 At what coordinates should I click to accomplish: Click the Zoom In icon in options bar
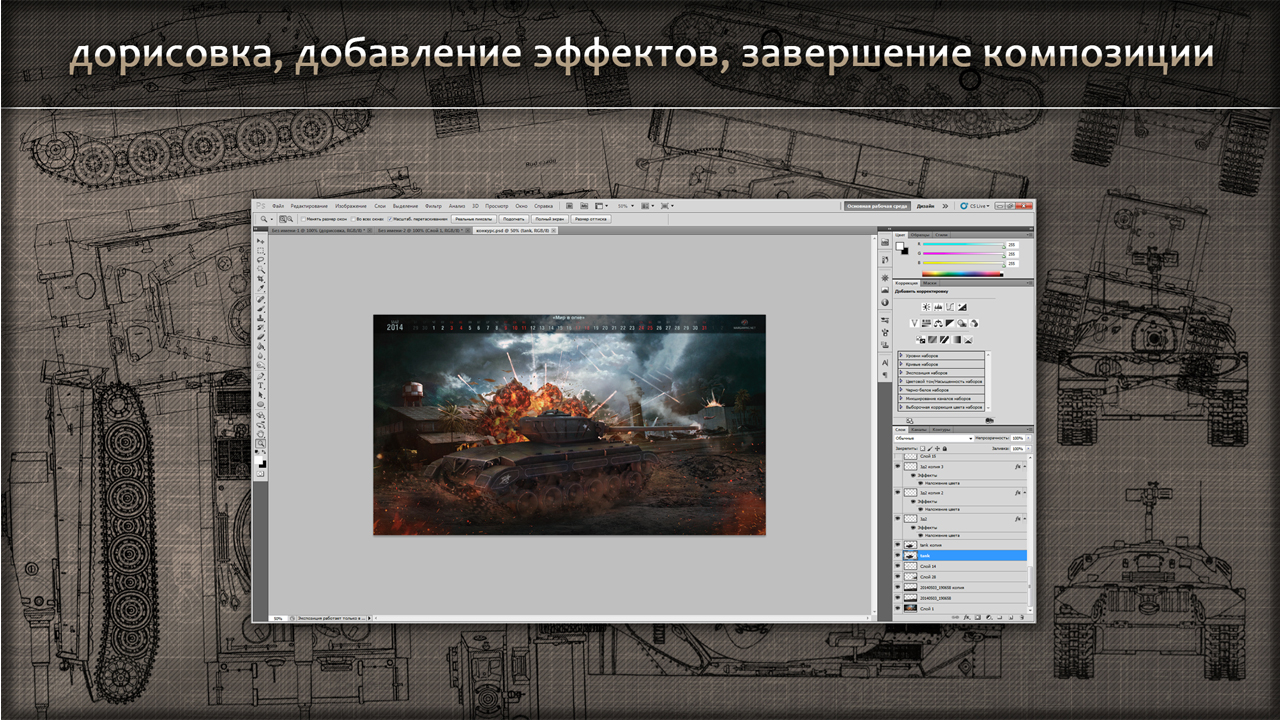[x=283, y=219]
